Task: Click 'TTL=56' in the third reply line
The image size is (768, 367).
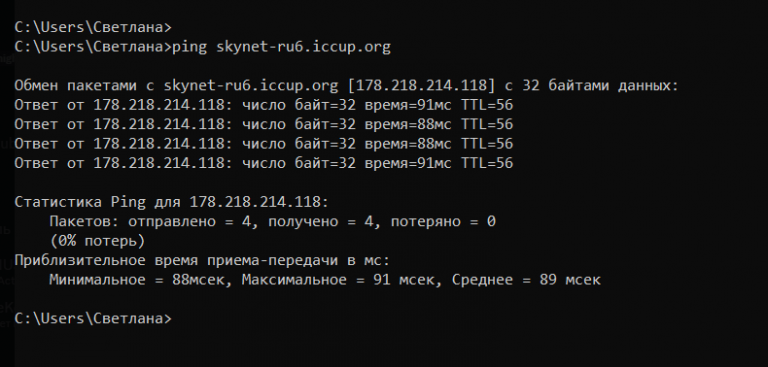Action: 487,144
